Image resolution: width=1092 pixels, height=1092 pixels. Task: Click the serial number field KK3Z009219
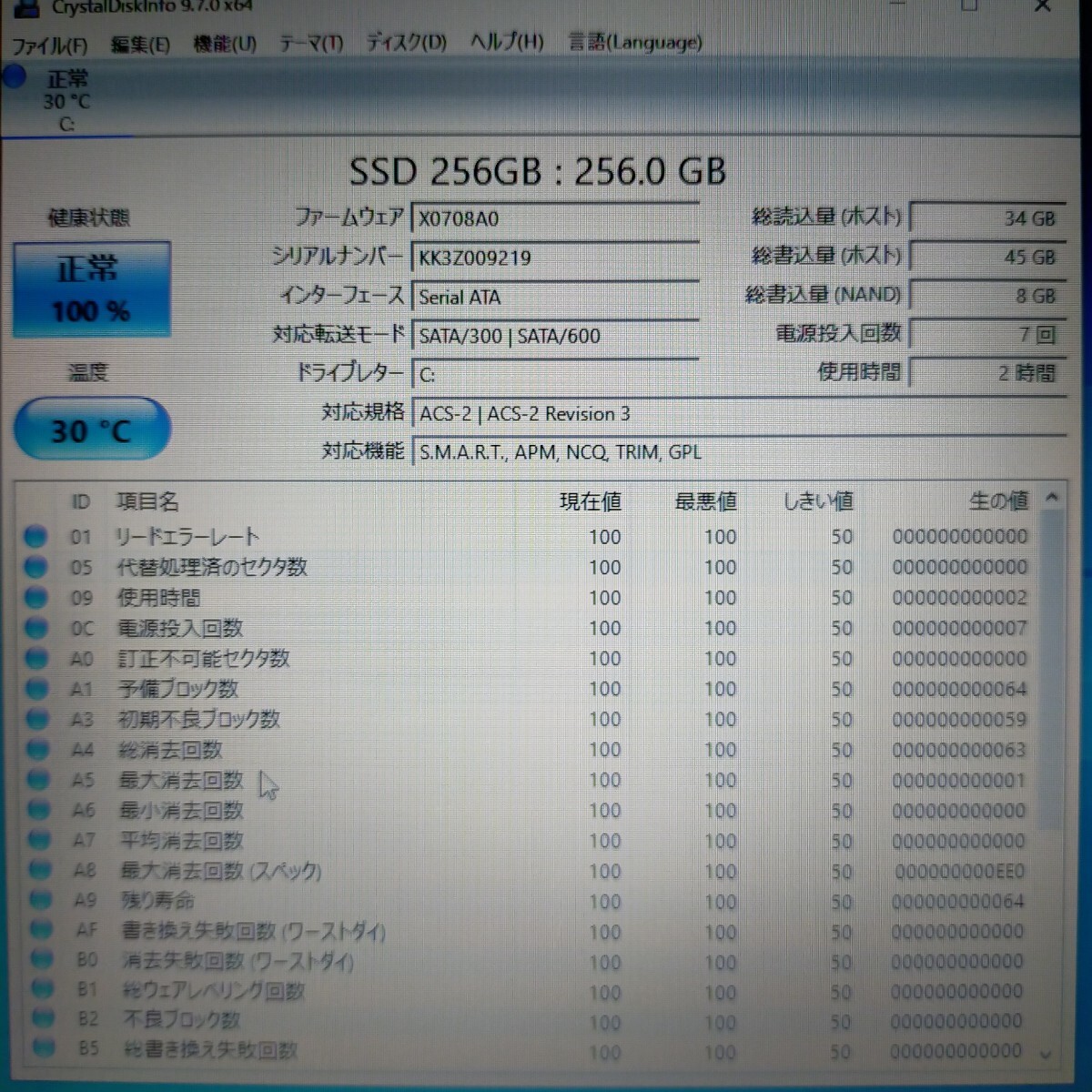[x=555, y=258]
